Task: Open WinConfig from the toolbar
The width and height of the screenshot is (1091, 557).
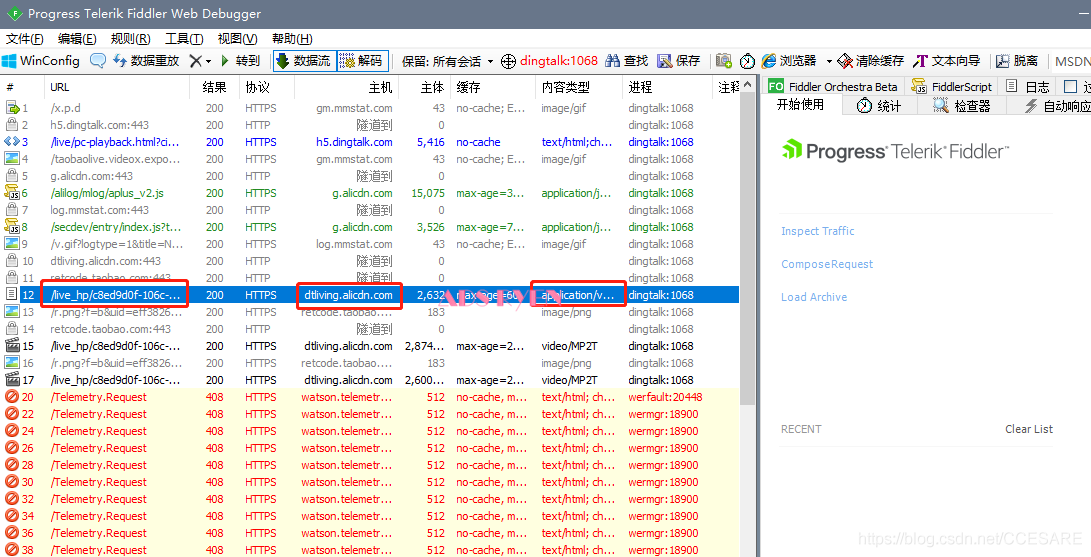Action: (41, 60)
